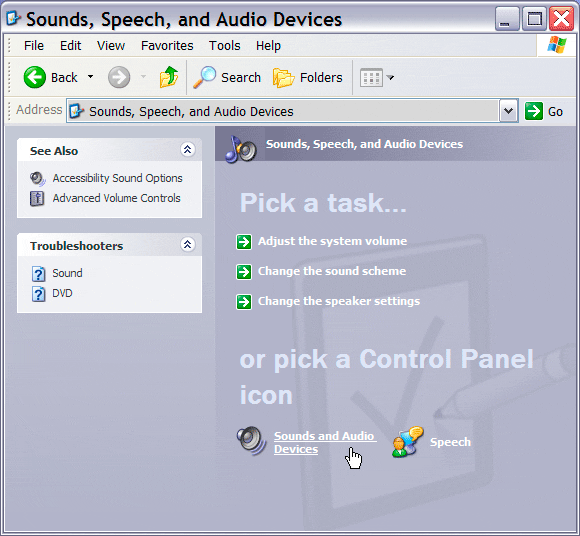Open Advanced Volume Controls icon
580x536 pixels.
point(37,199)
